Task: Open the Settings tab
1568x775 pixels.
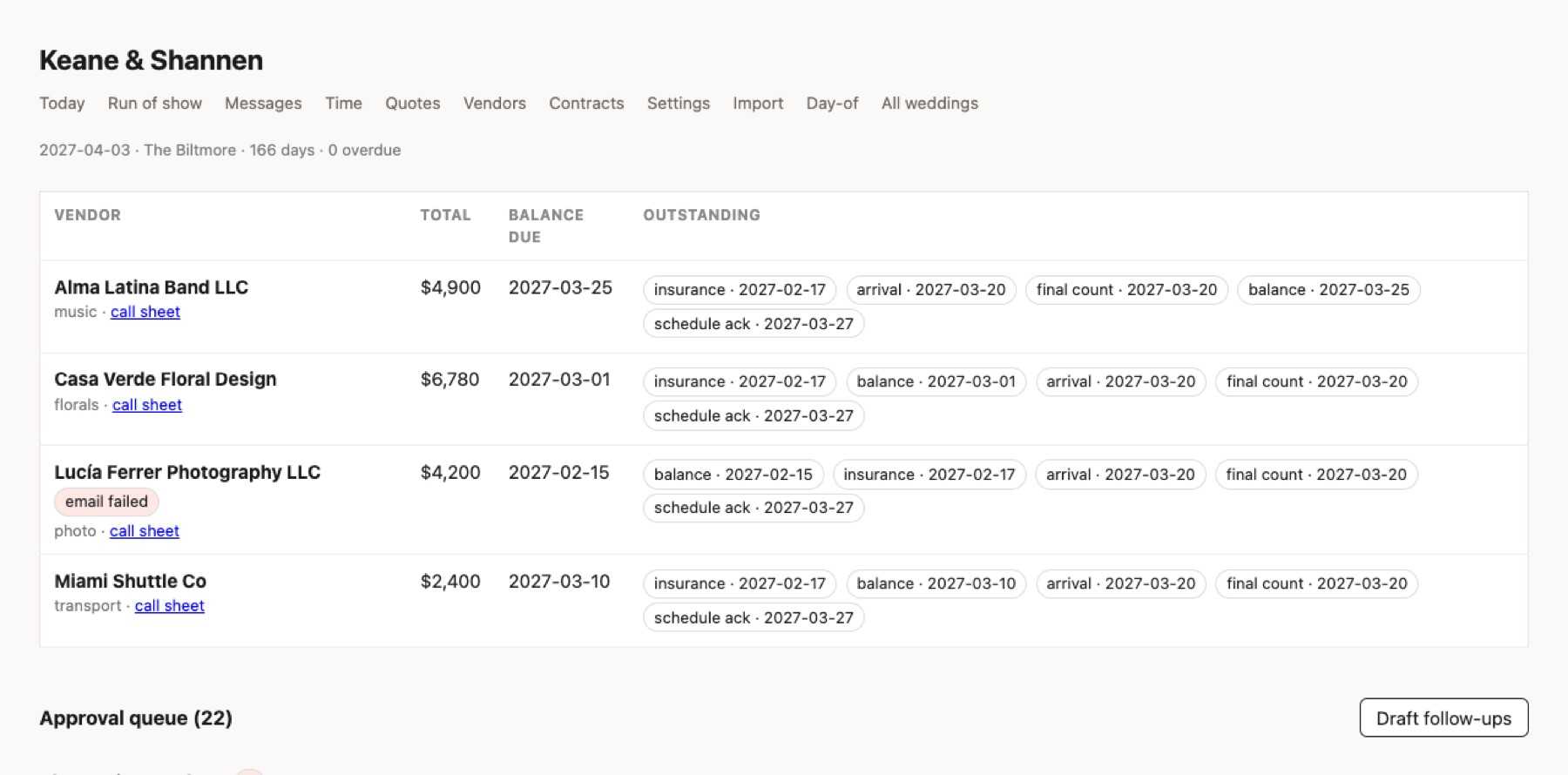Action: coord(679,103)
